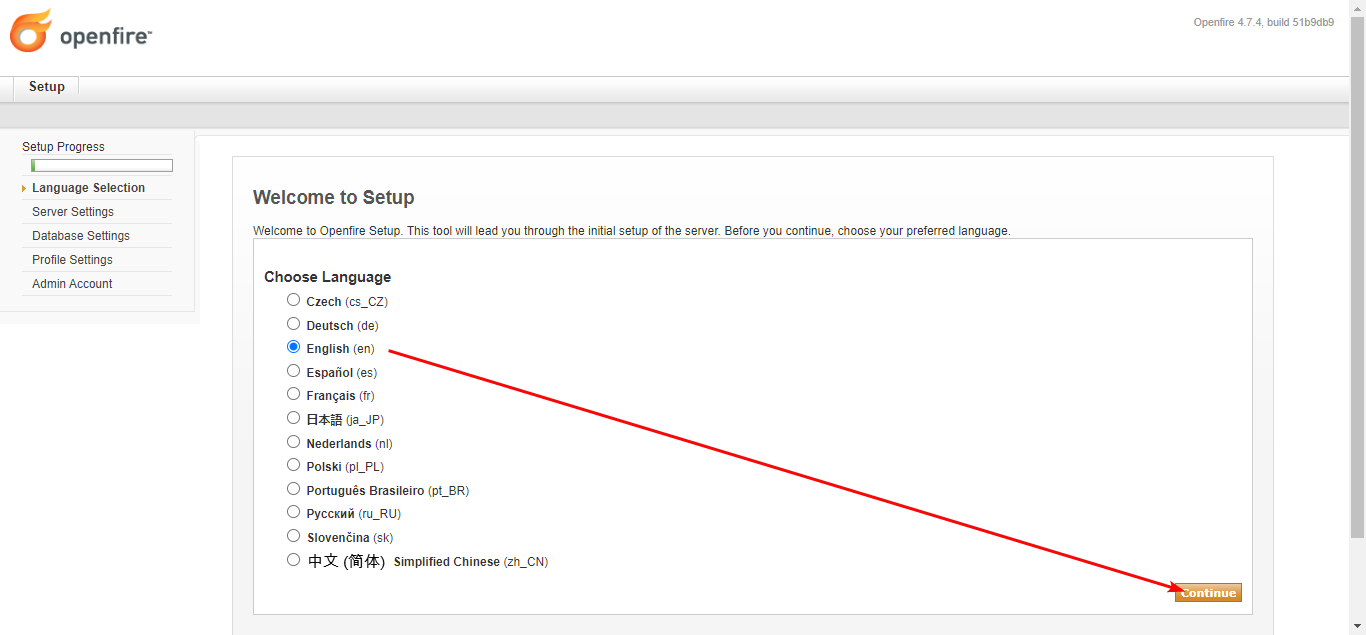Click the yellow arrow beside Language Selection
Viewport: 1366px width, 635px height.
pyautogui.click(x=24, y=188)
